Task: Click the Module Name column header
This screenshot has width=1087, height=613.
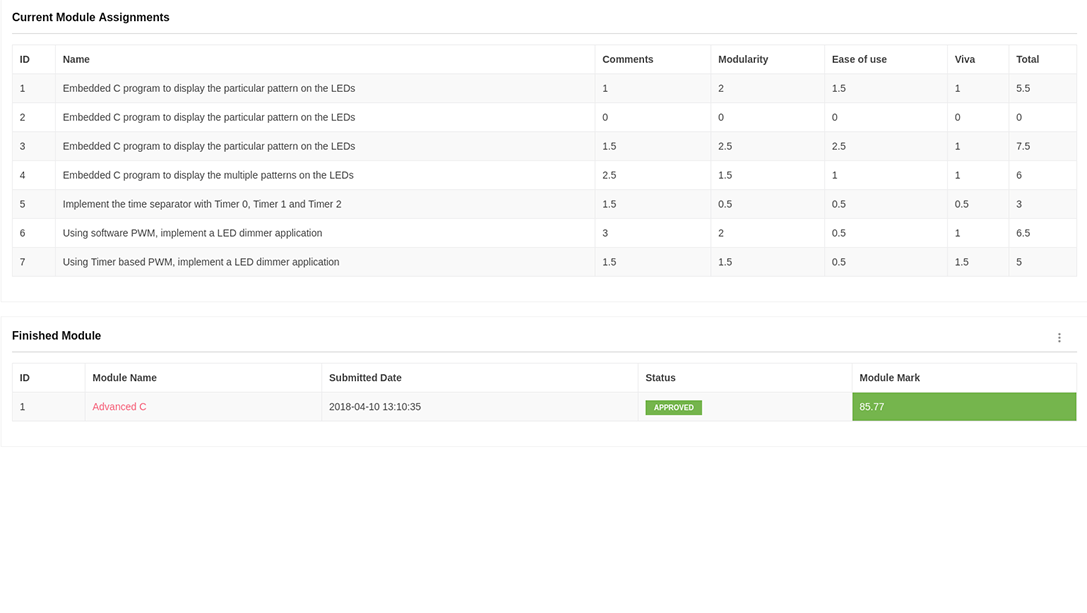Action: [x=124, y=378]
